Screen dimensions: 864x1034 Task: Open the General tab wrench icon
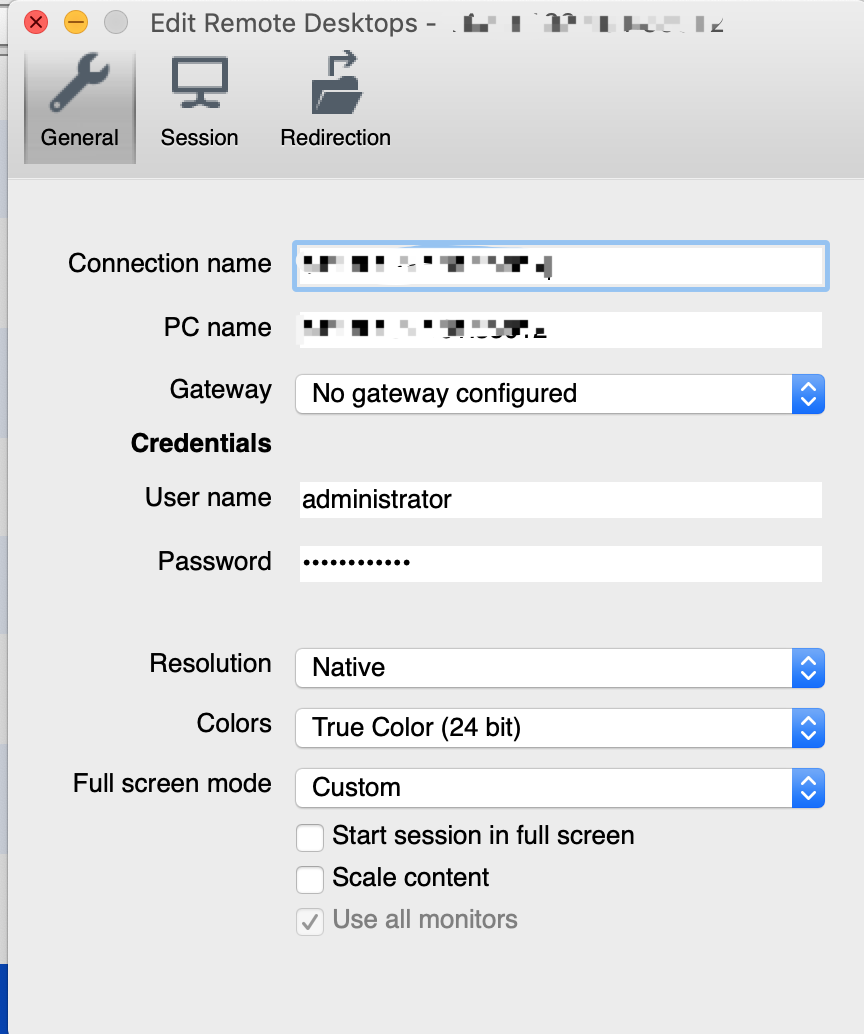click(80, 83)
